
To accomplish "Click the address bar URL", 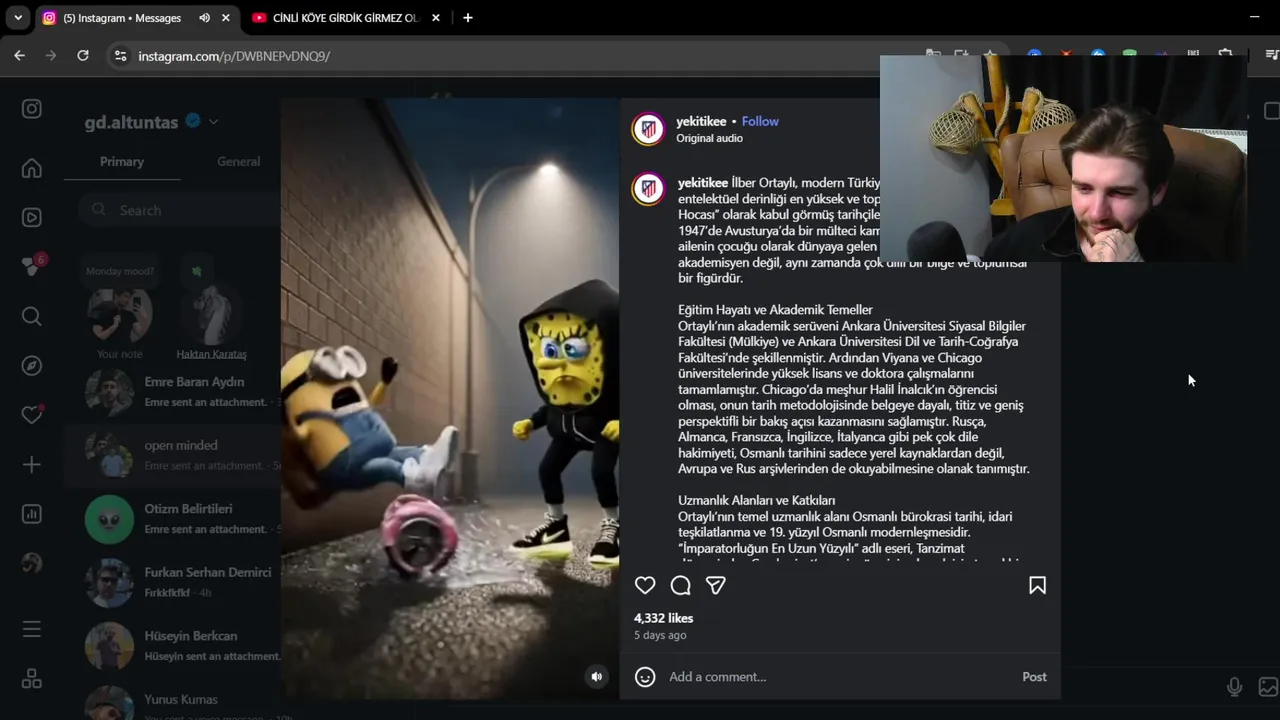I will 234,56.
